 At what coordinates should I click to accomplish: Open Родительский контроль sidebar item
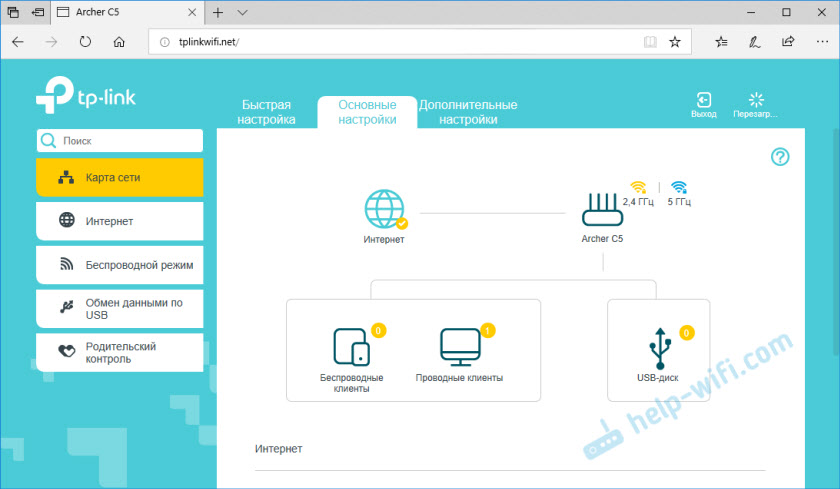120,353
